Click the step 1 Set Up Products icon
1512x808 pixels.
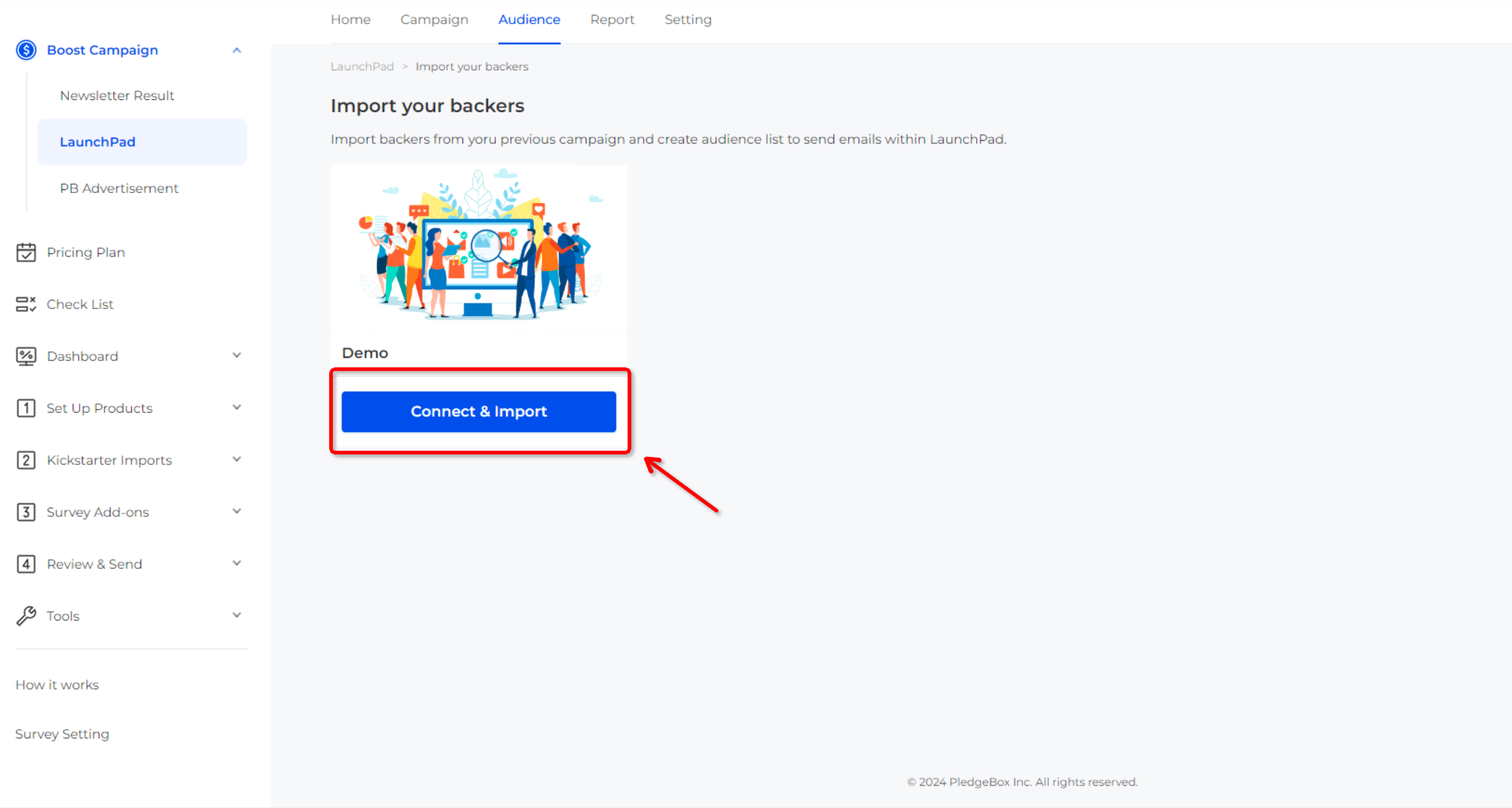26,408
